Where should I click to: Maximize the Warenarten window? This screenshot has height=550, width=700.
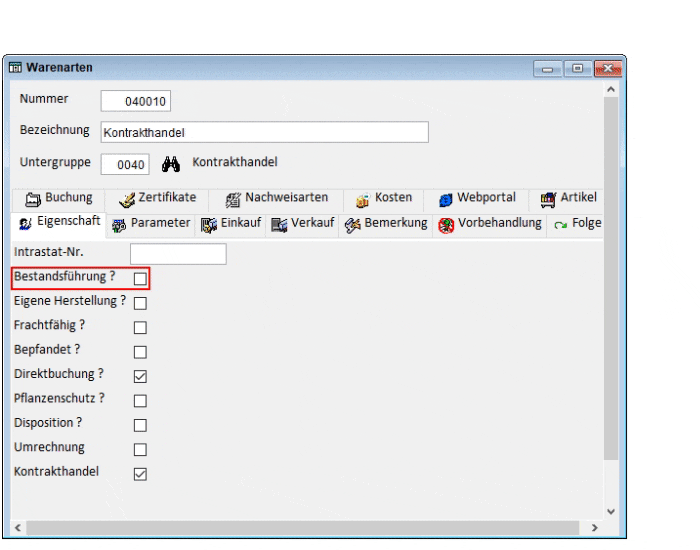point(578,69)
